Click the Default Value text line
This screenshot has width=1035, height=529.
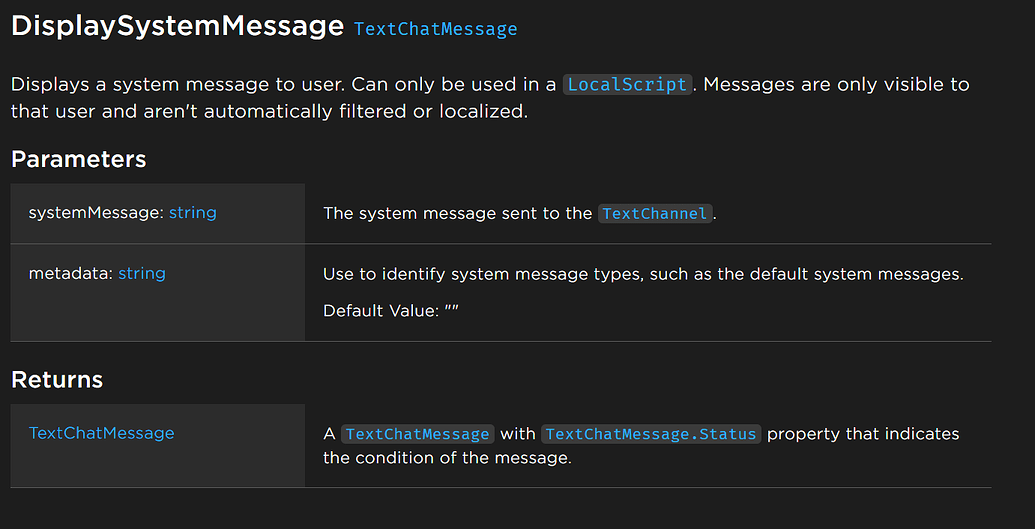pyautogui.click(x=391, y=310)
